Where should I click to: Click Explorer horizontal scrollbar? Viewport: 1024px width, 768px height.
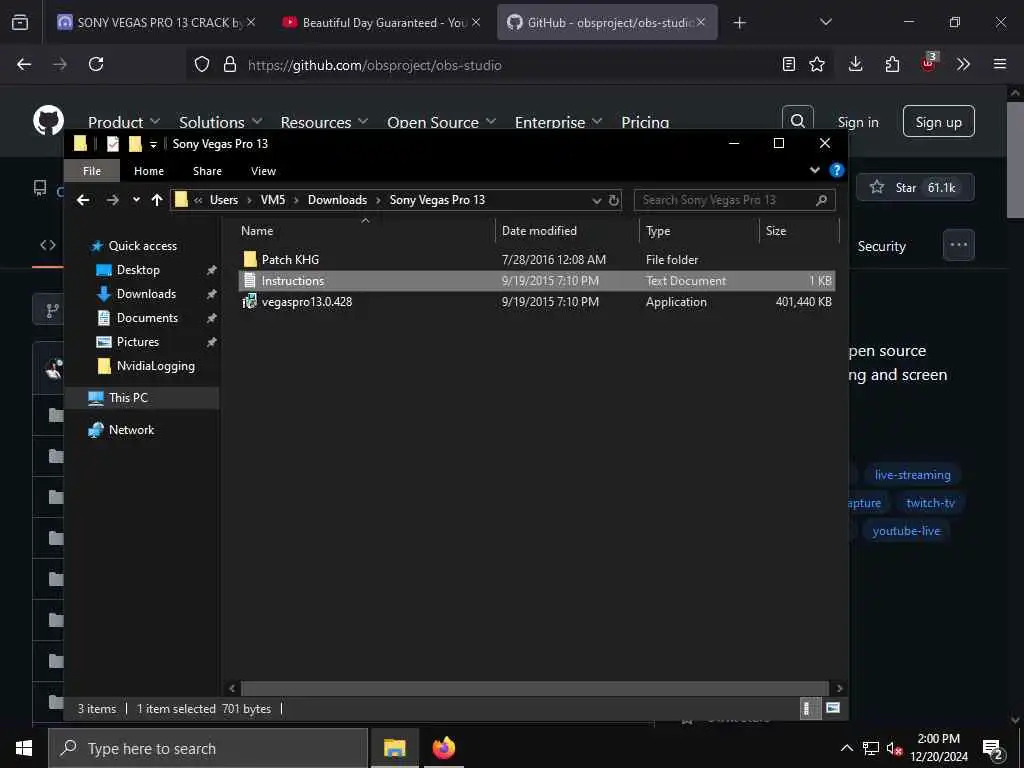tap(534, 688)
